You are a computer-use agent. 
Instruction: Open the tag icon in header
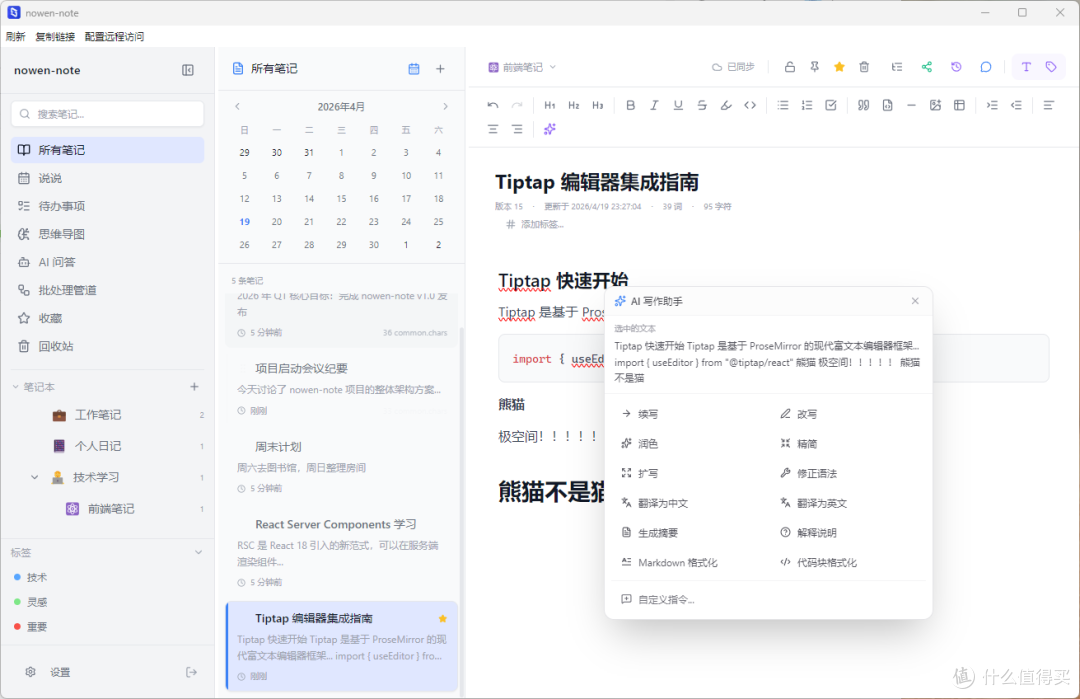click(1050, 67)
